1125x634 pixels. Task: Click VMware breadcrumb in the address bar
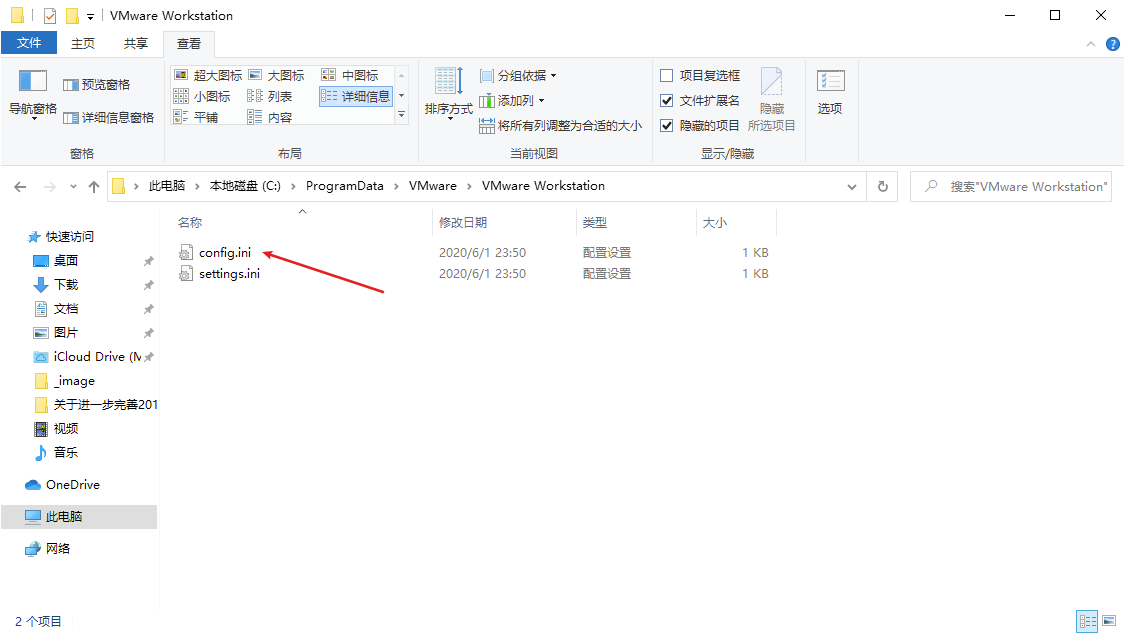pyautogui.click(x=433, y=186)
